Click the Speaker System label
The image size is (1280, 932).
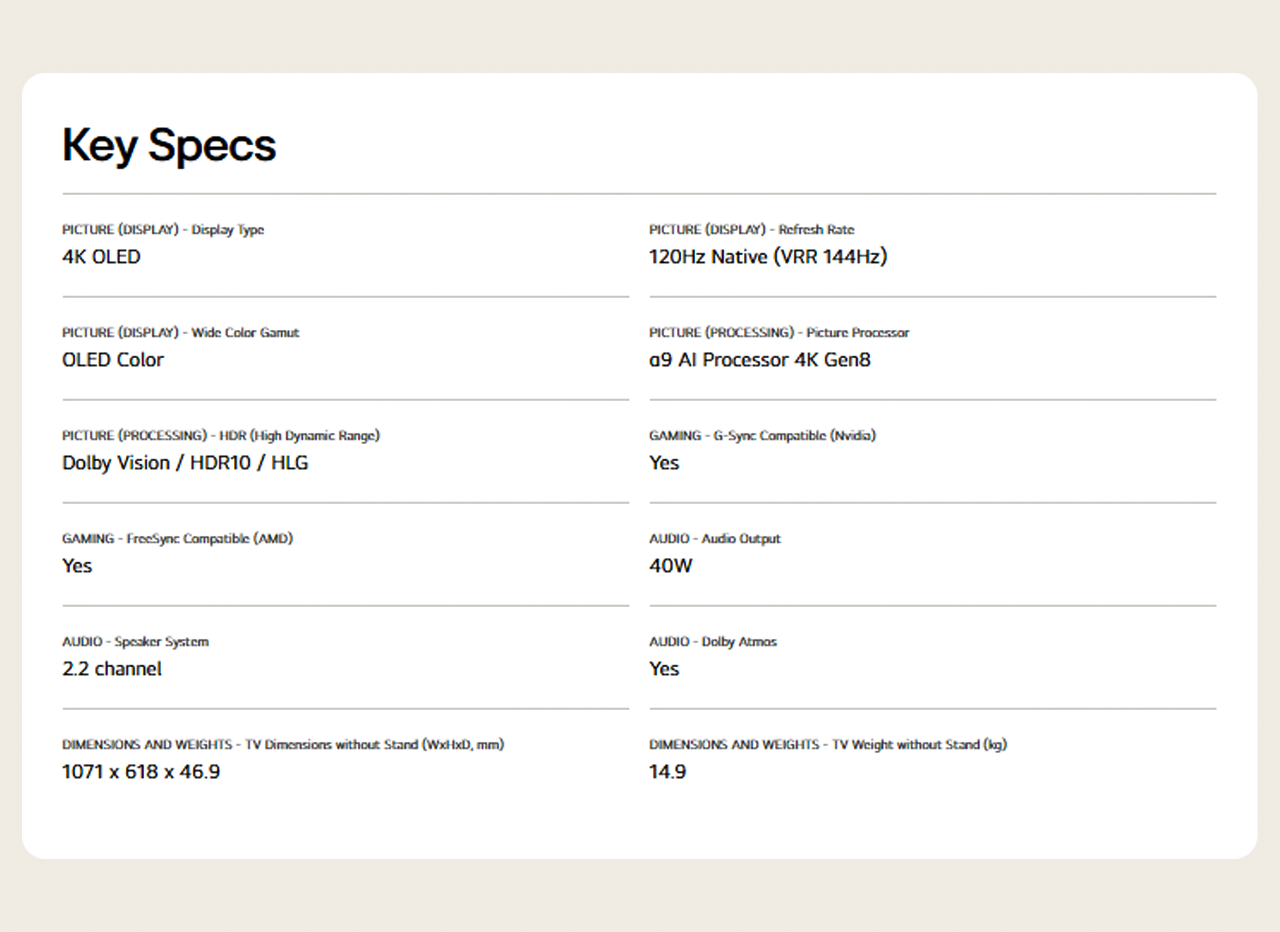click(x=135, y=642)
